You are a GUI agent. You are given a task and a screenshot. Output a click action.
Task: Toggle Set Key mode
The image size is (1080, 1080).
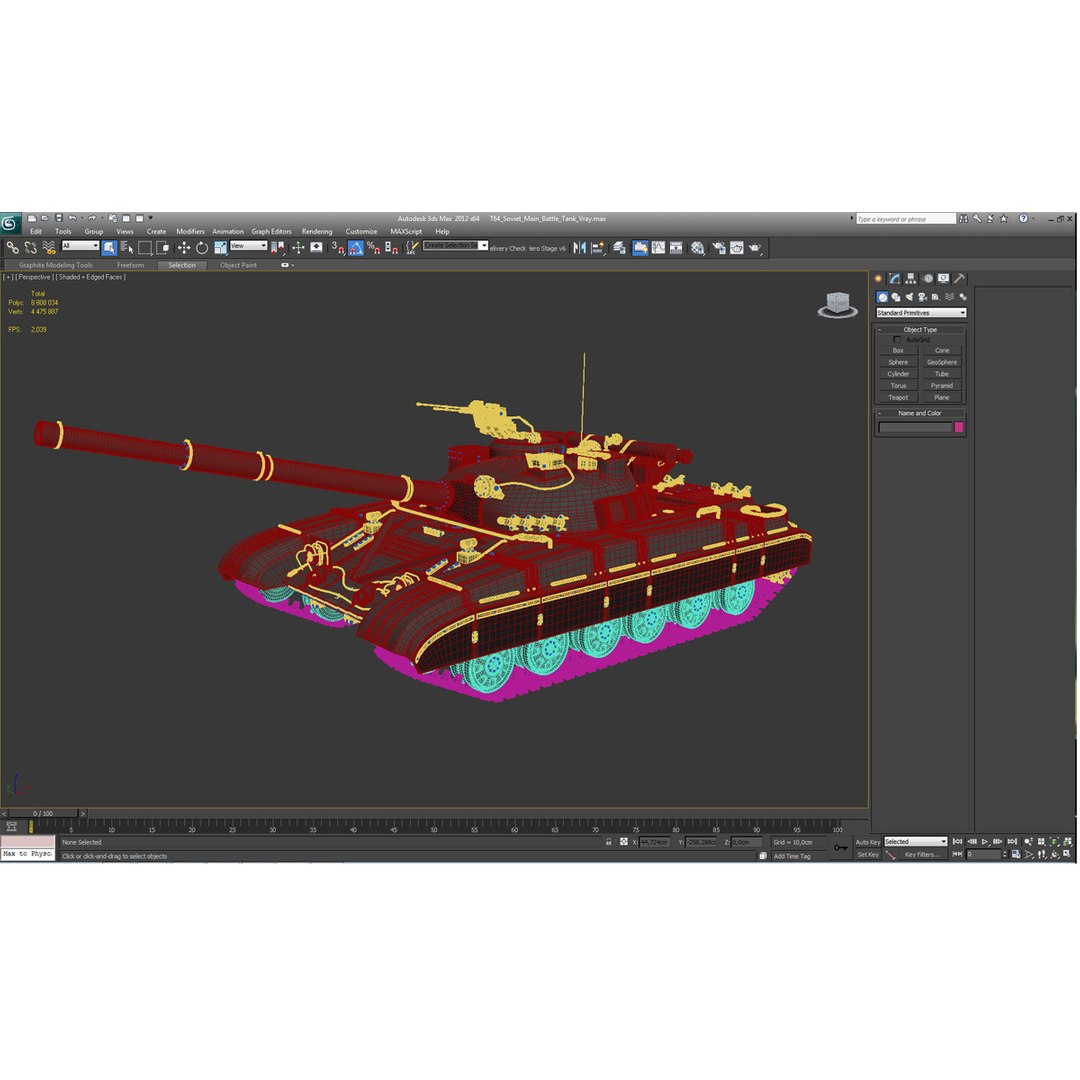(868, 855)
